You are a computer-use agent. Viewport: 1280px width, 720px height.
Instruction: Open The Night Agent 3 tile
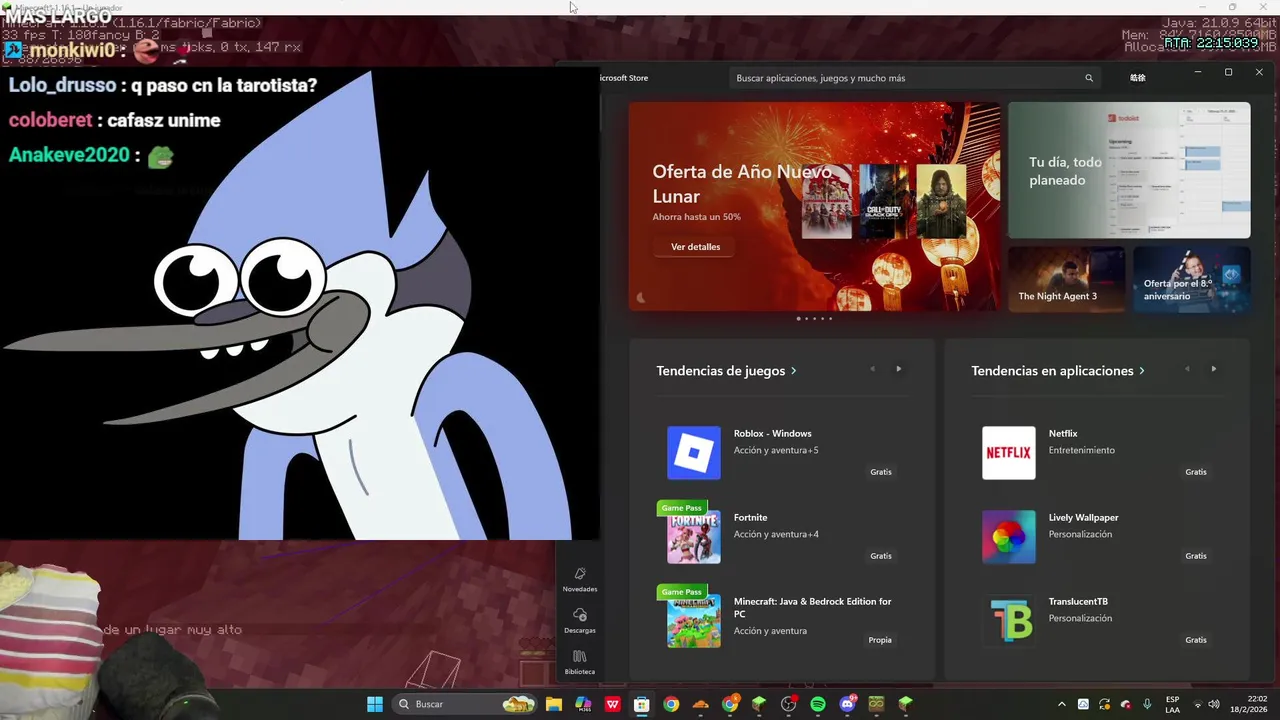(1066, 279)
